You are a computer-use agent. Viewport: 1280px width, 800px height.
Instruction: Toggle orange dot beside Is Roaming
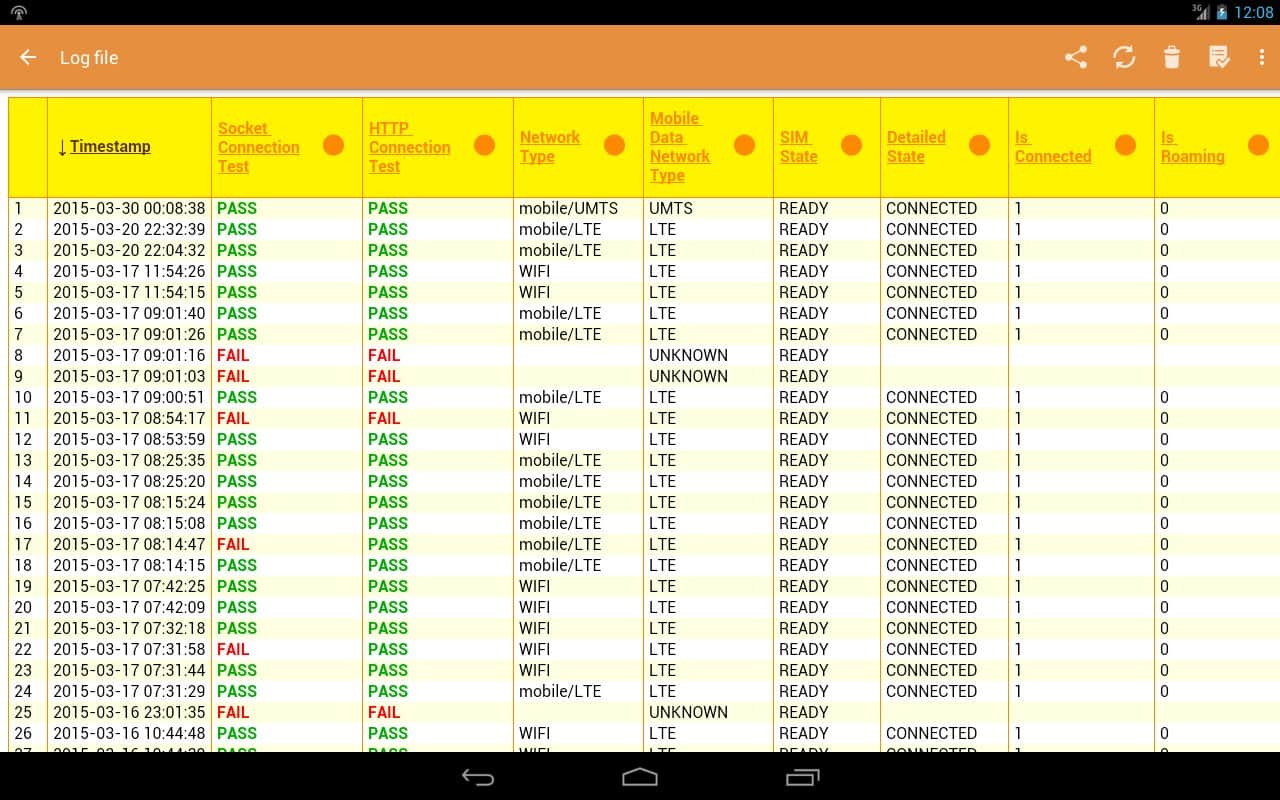pyautogui.click(x=1258, y=146)
